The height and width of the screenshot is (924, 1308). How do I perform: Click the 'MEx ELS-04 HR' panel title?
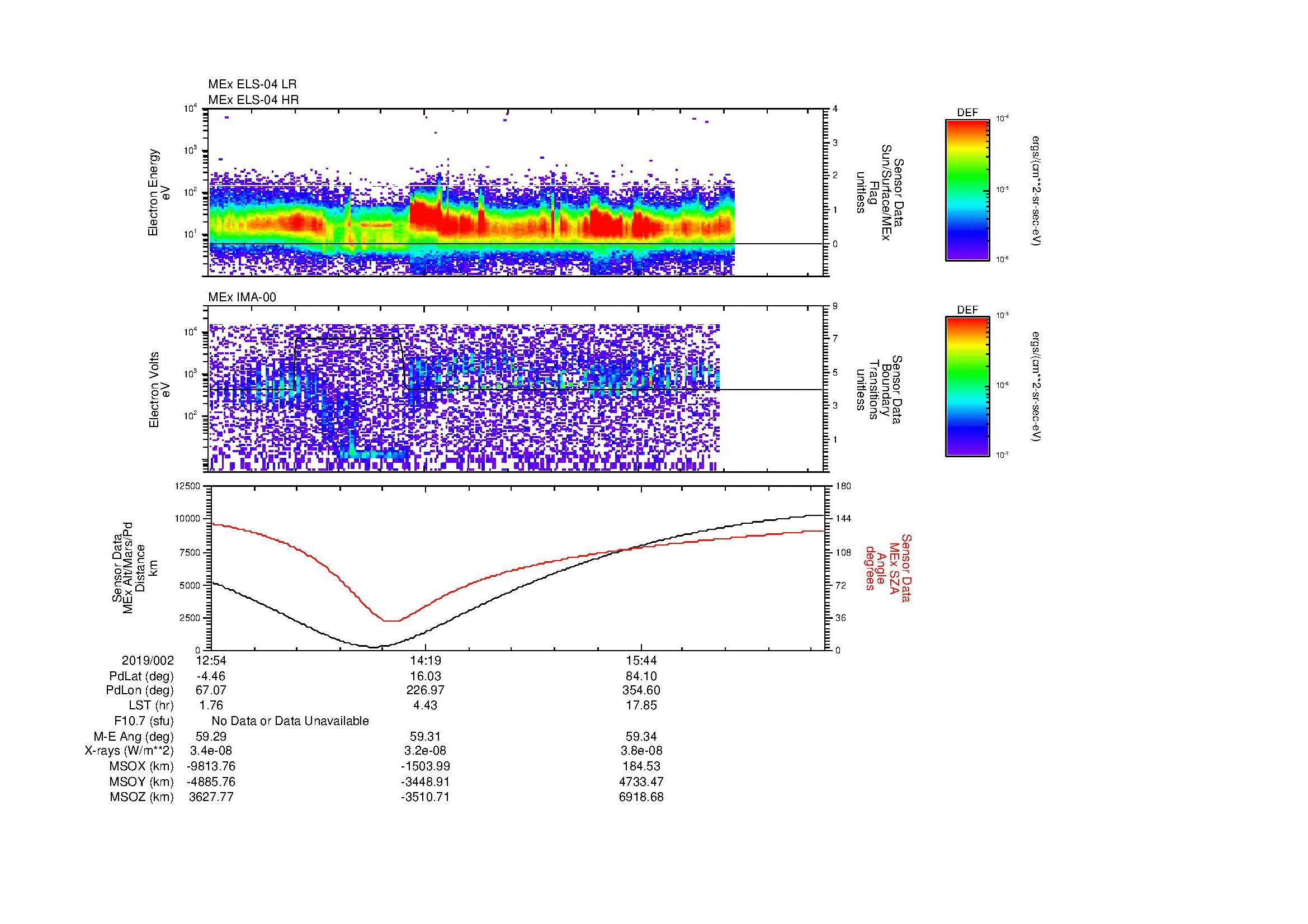point(253,99)
